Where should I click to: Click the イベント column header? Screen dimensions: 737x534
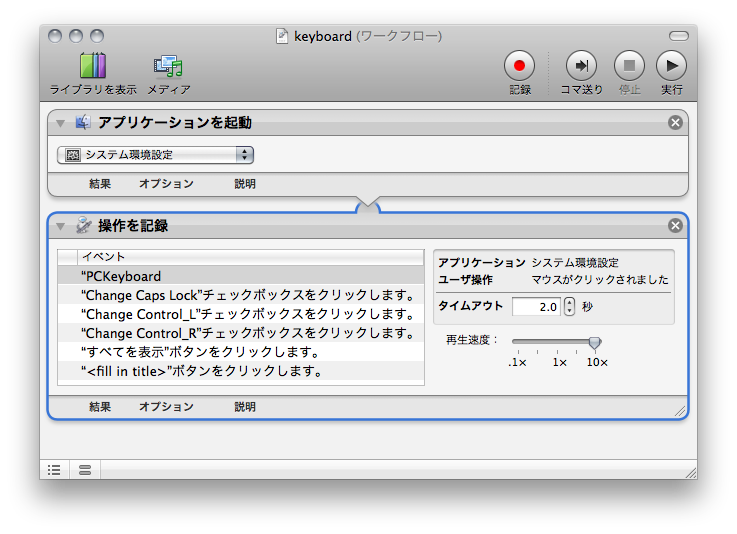point(251,257)
